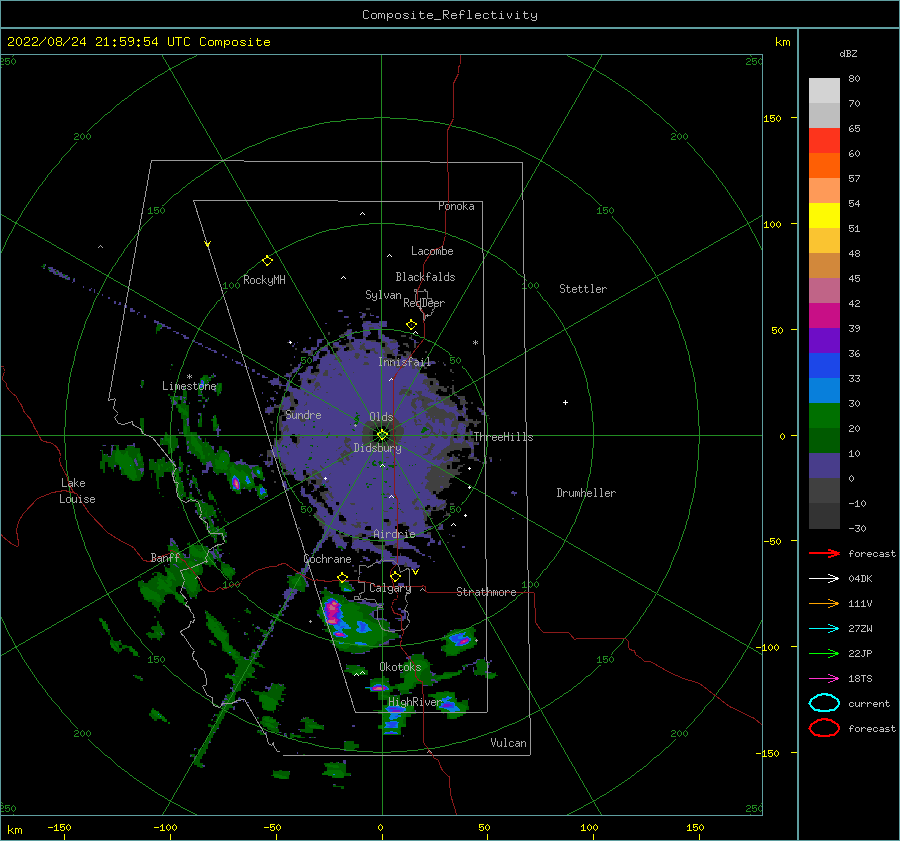Click the Didsbury label

(378, 448)
